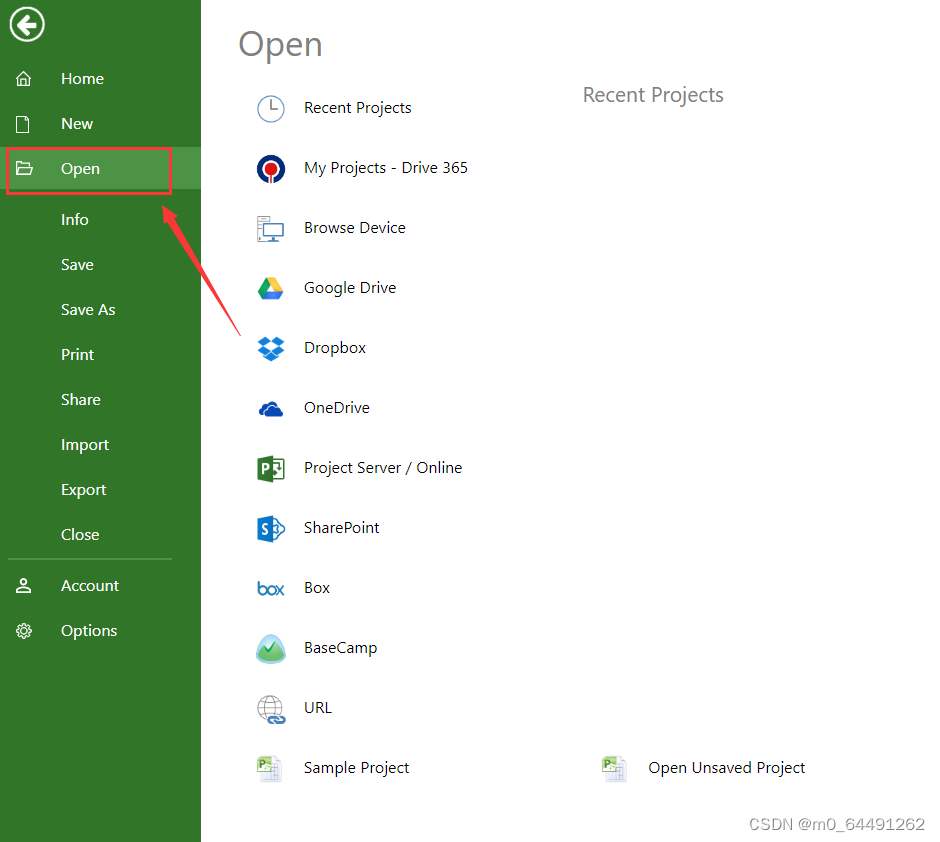Click the Open folder icon in sidebar
Viewport: 940px width, 842px height.
(x=24, y=168)
